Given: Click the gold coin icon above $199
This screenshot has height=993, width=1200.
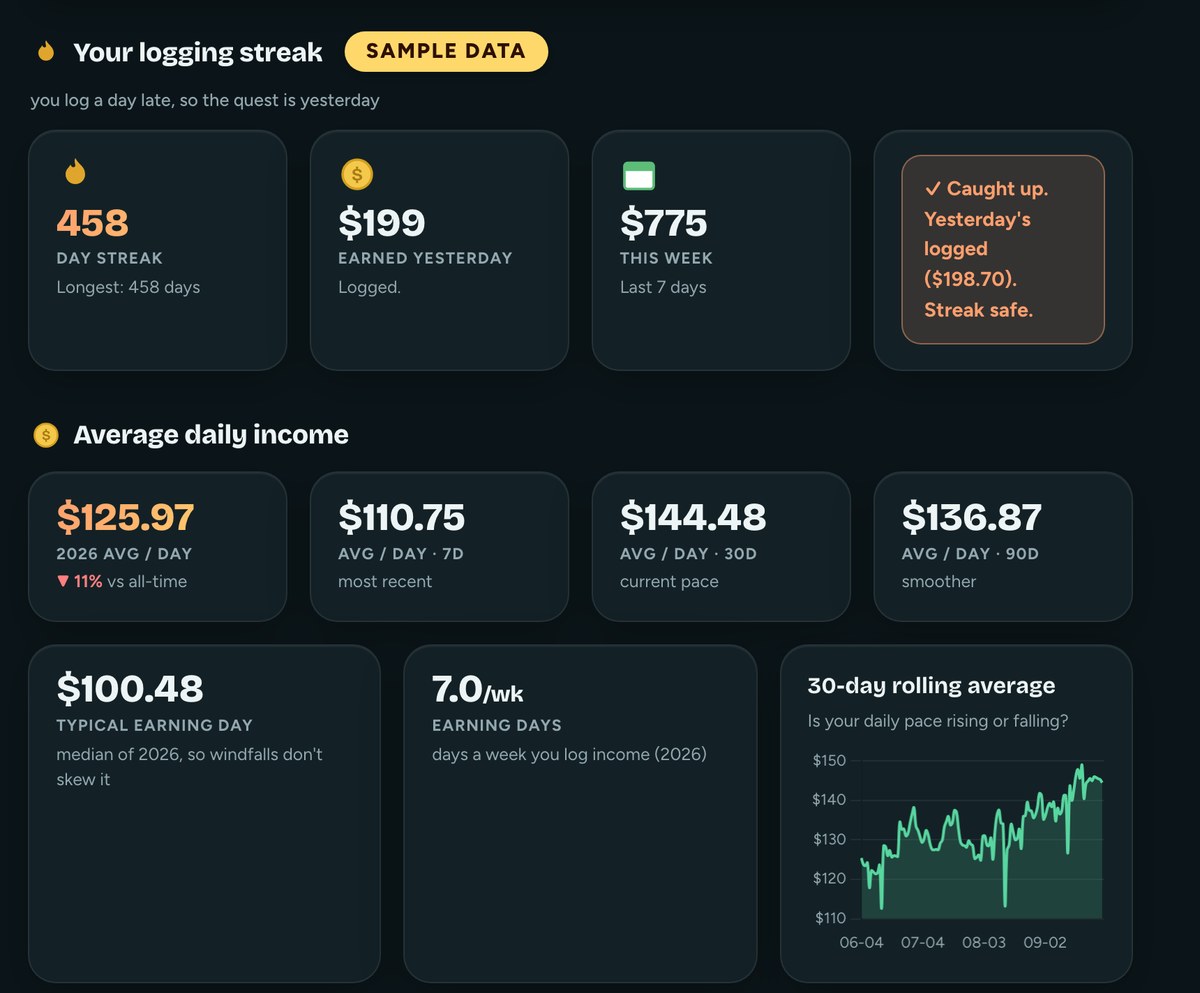Looking at the screenshot, I should tap(357, 175).
